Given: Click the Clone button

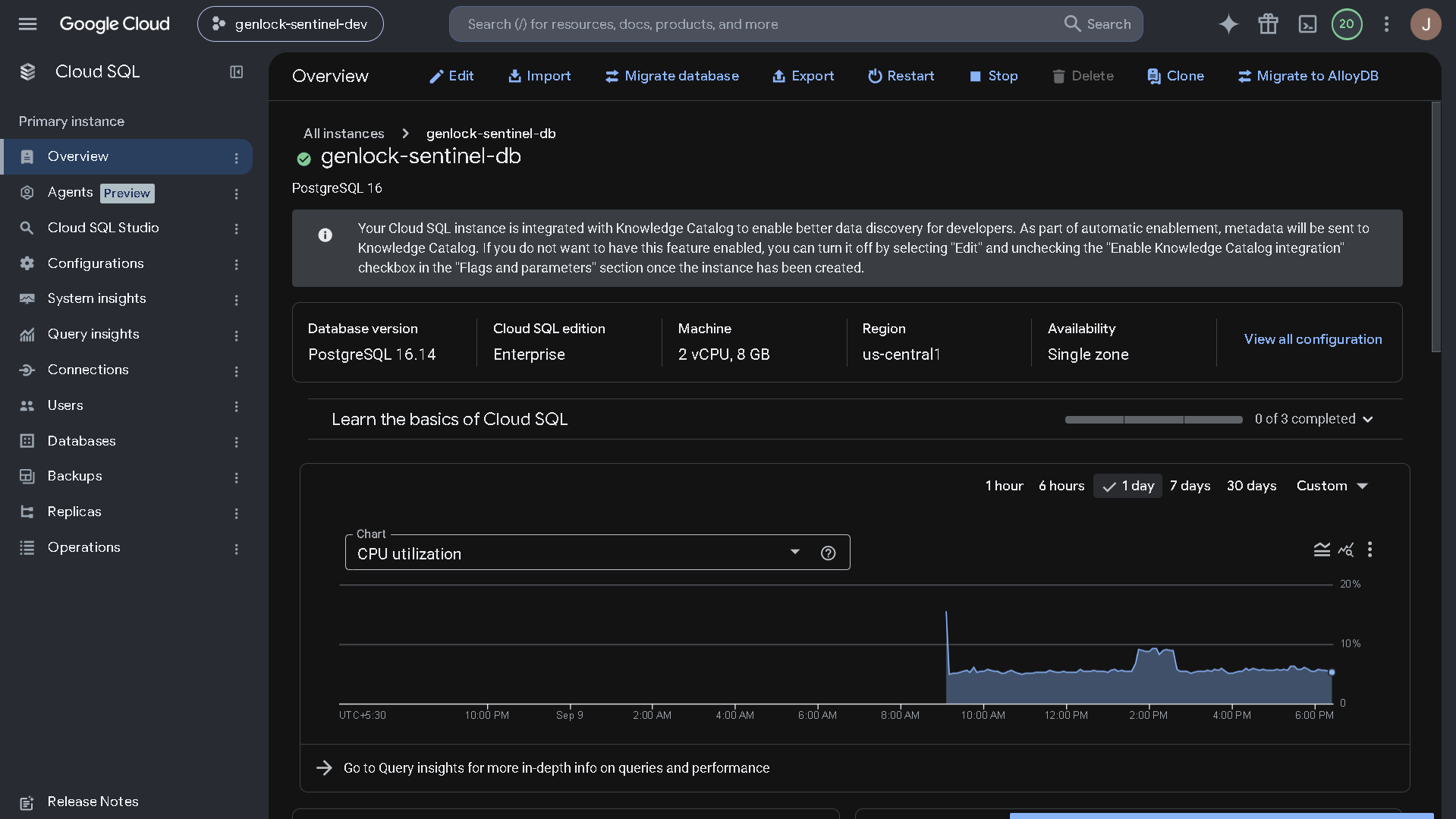Looking at the screenshot, I should pos(1175,76).
